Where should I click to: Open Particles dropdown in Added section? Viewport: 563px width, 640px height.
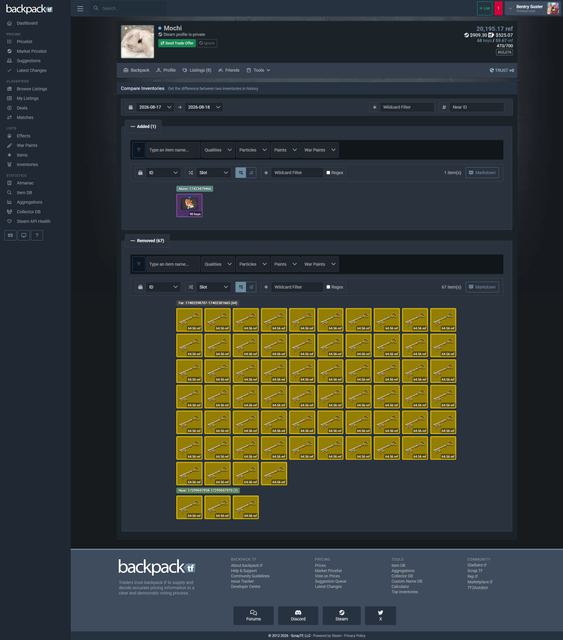point(253,150)
